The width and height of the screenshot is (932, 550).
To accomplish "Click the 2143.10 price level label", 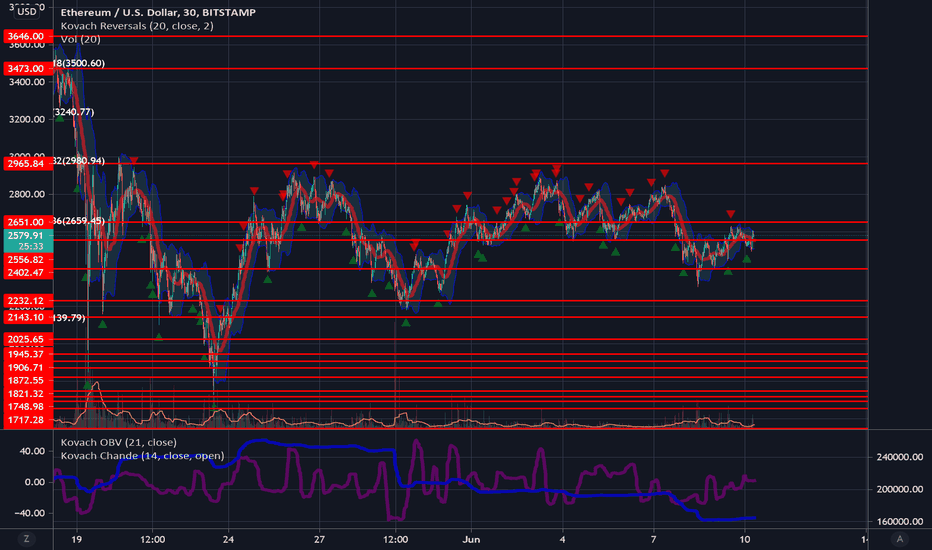I will click(28, 317).
